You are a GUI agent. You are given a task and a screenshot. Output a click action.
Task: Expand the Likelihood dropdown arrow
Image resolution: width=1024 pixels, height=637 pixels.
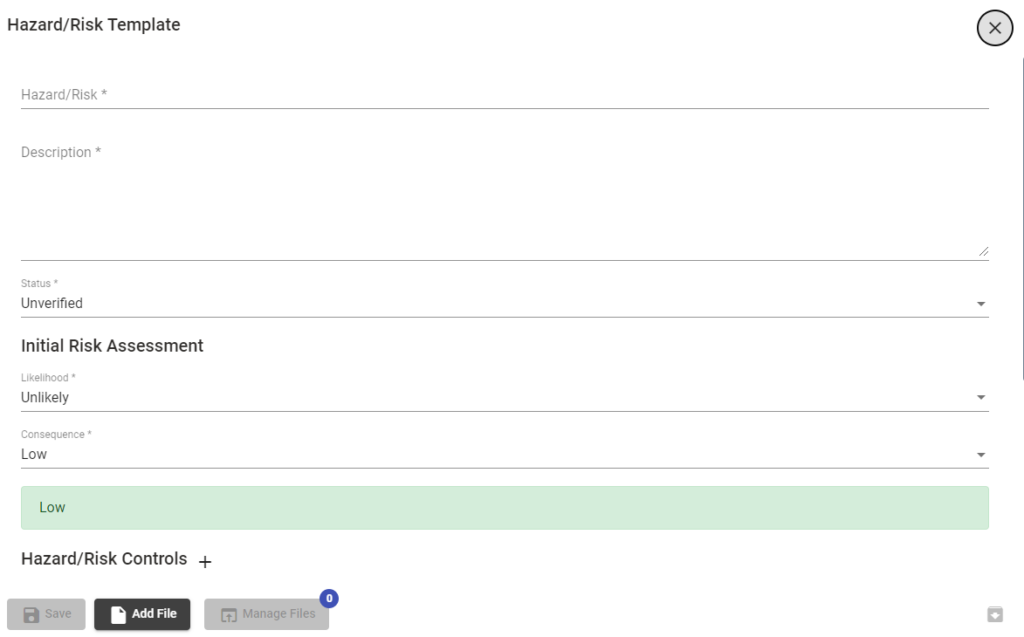[981, 397]
